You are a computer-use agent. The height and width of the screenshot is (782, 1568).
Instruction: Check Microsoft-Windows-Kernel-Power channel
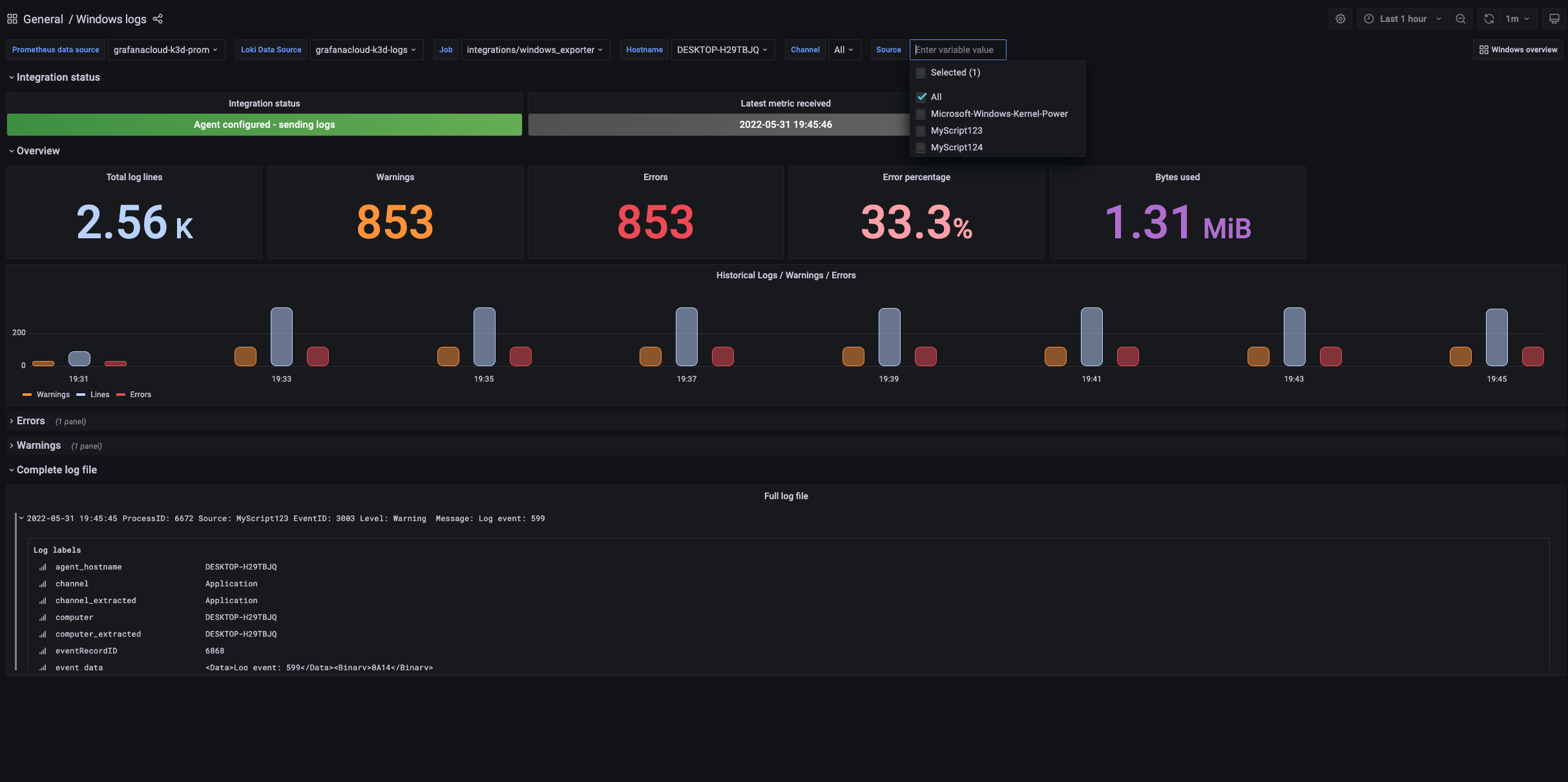(920, 114)
